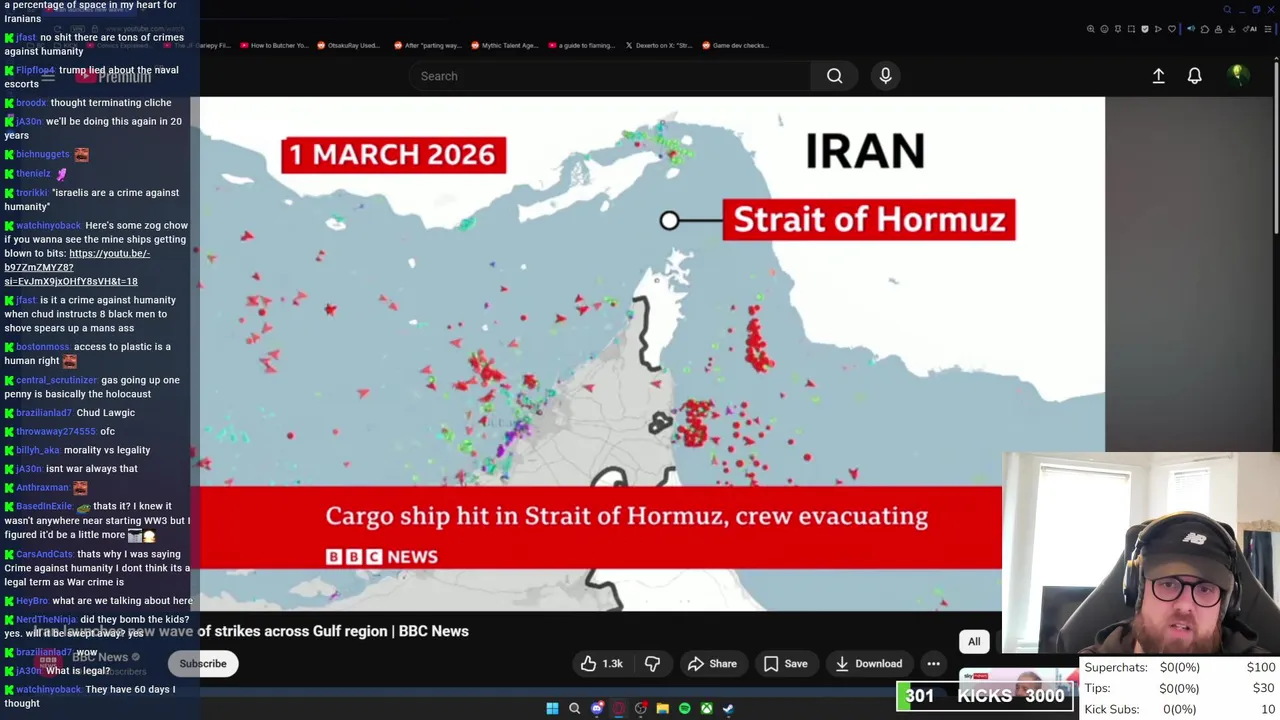Switch to 'Mythic Talent Age...' tab
This screenshot has width=1280, height=720.
coord(505,45)
